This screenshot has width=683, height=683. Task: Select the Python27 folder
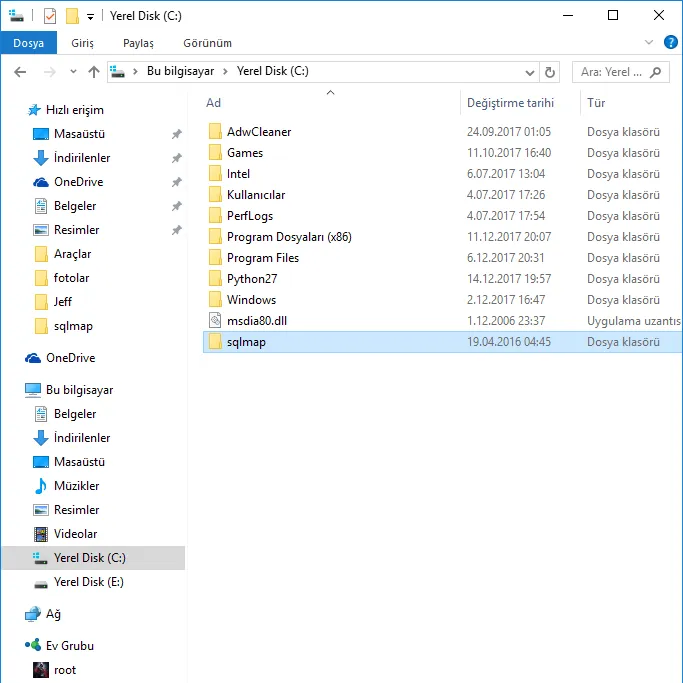click(252, 278)
